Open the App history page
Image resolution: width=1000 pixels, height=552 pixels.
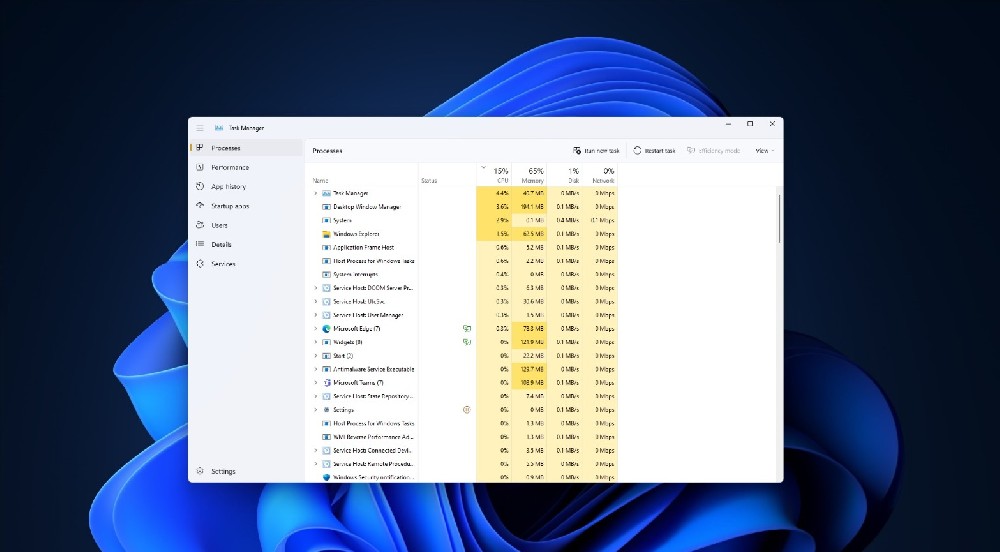[x=228, y=186]
